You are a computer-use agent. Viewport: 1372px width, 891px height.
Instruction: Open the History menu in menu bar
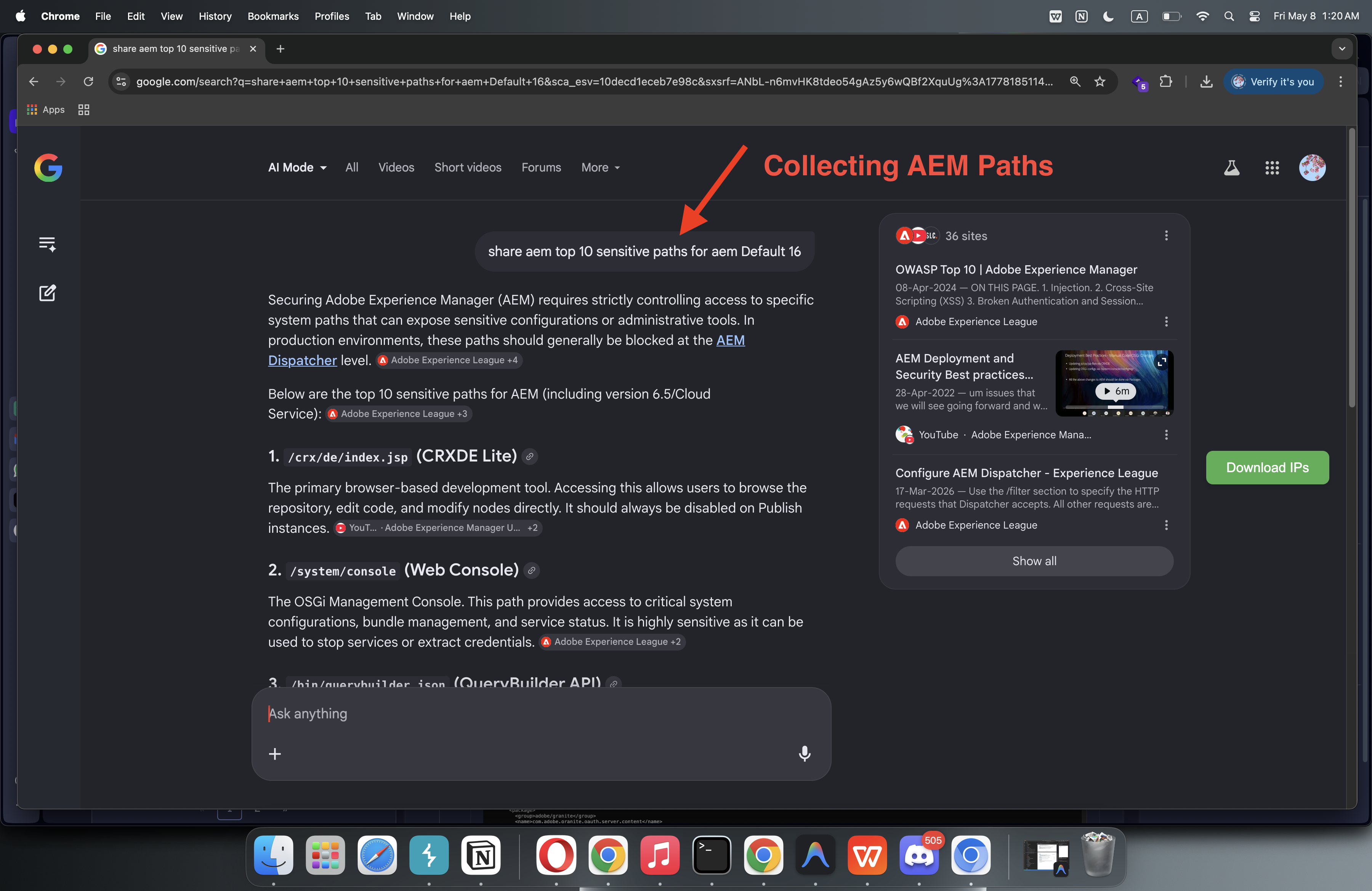[215, 16]
